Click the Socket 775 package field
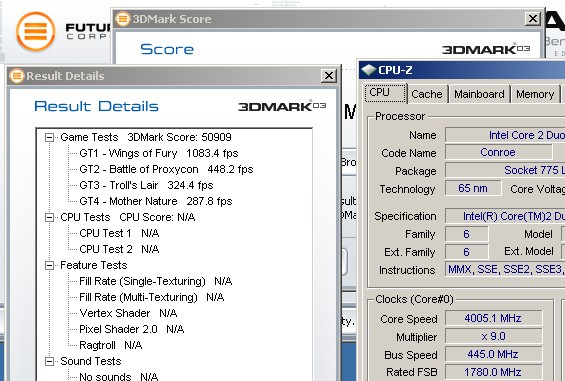This screenshot has height=381, width=565. pos(505,170)
